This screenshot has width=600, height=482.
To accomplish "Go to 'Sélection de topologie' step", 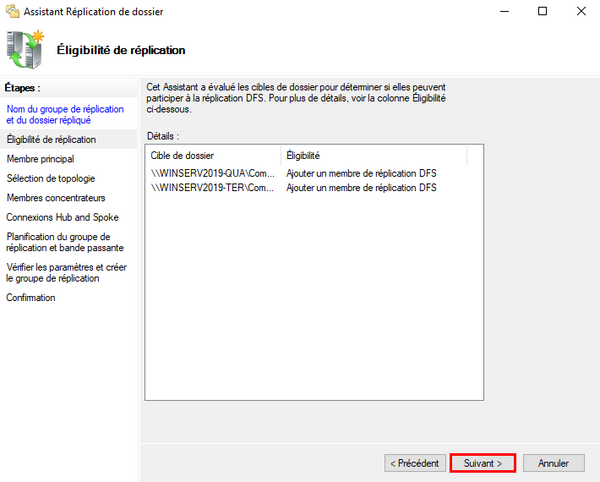I will point(51,178).
